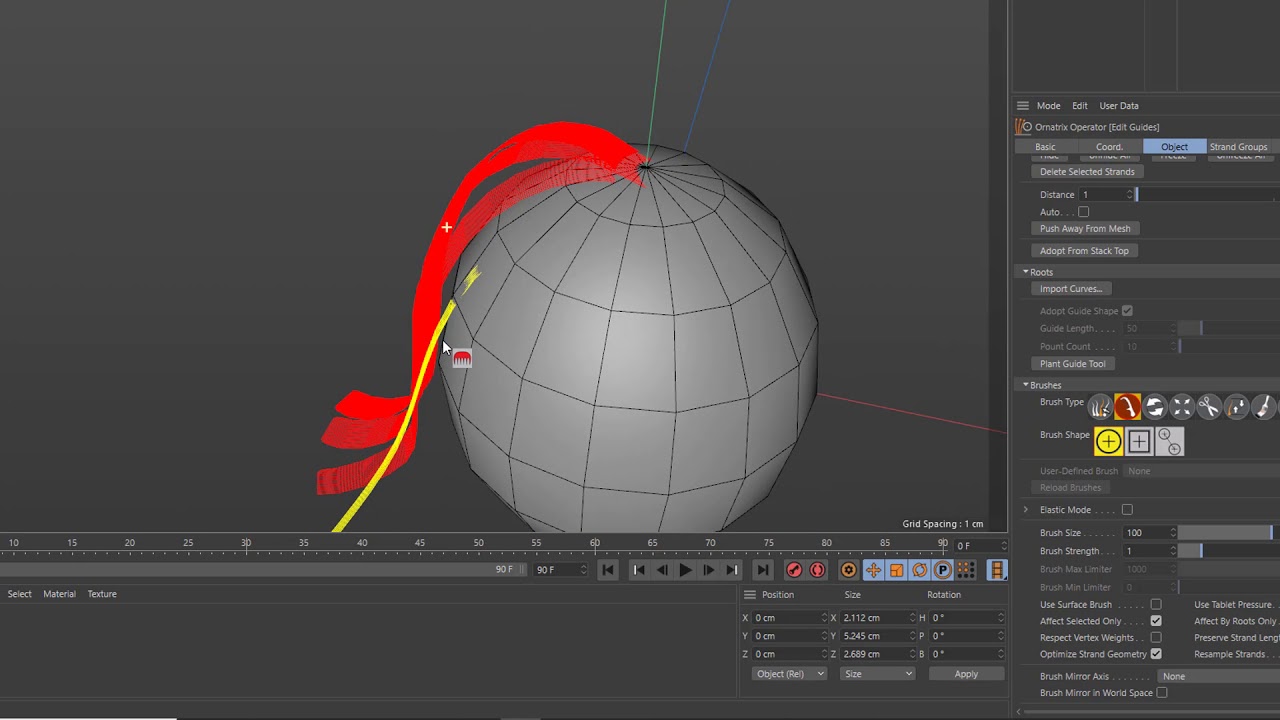Toggle point-level animation dots icon
The image size is (1280, 720).
coord(966,570)
